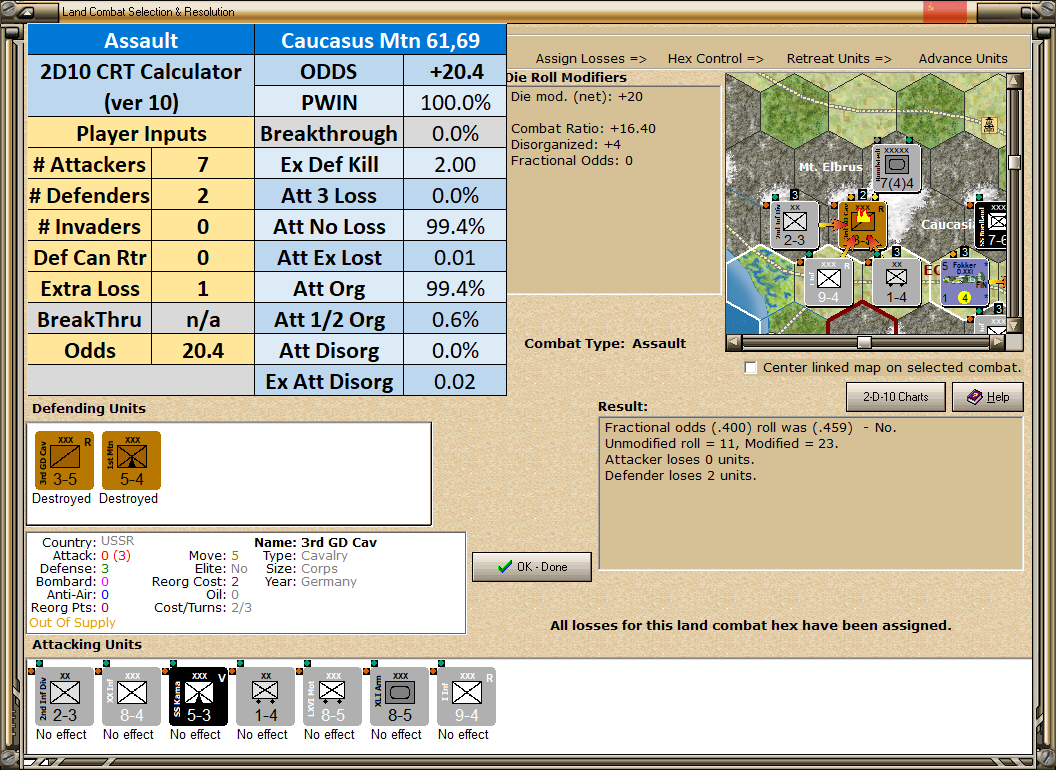Click the map's vertical scrollbar thumb

[x=1014, y=162]
